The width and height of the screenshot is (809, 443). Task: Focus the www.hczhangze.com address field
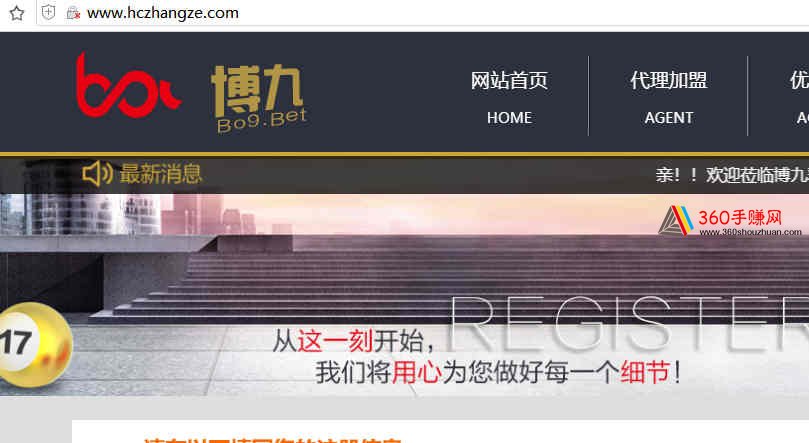coord(163,13)
